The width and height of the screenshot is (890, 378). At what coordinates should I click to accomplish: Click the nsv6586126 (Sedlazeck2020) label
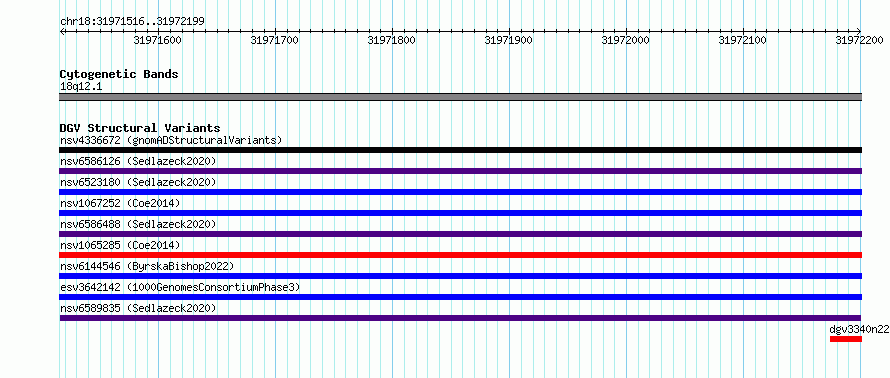(x=138, y=161)
